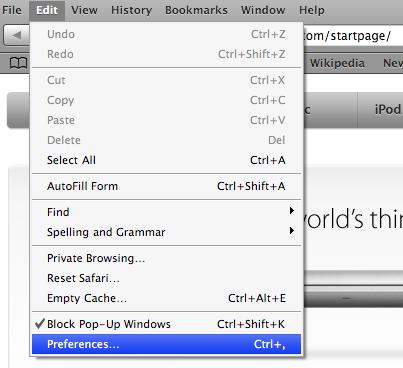Open Preferences… from Edit menu

pos(166,344)
